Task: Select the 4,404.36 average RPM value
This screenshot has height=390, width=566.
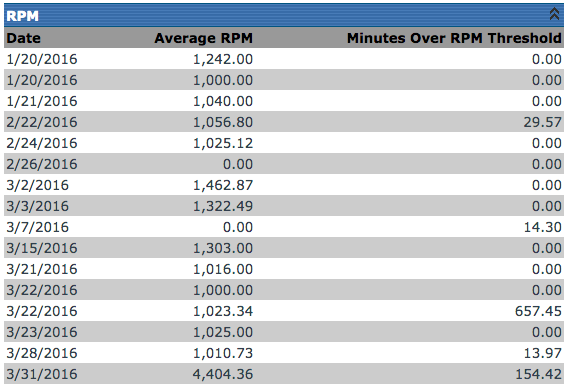Action: click(223, 374)
